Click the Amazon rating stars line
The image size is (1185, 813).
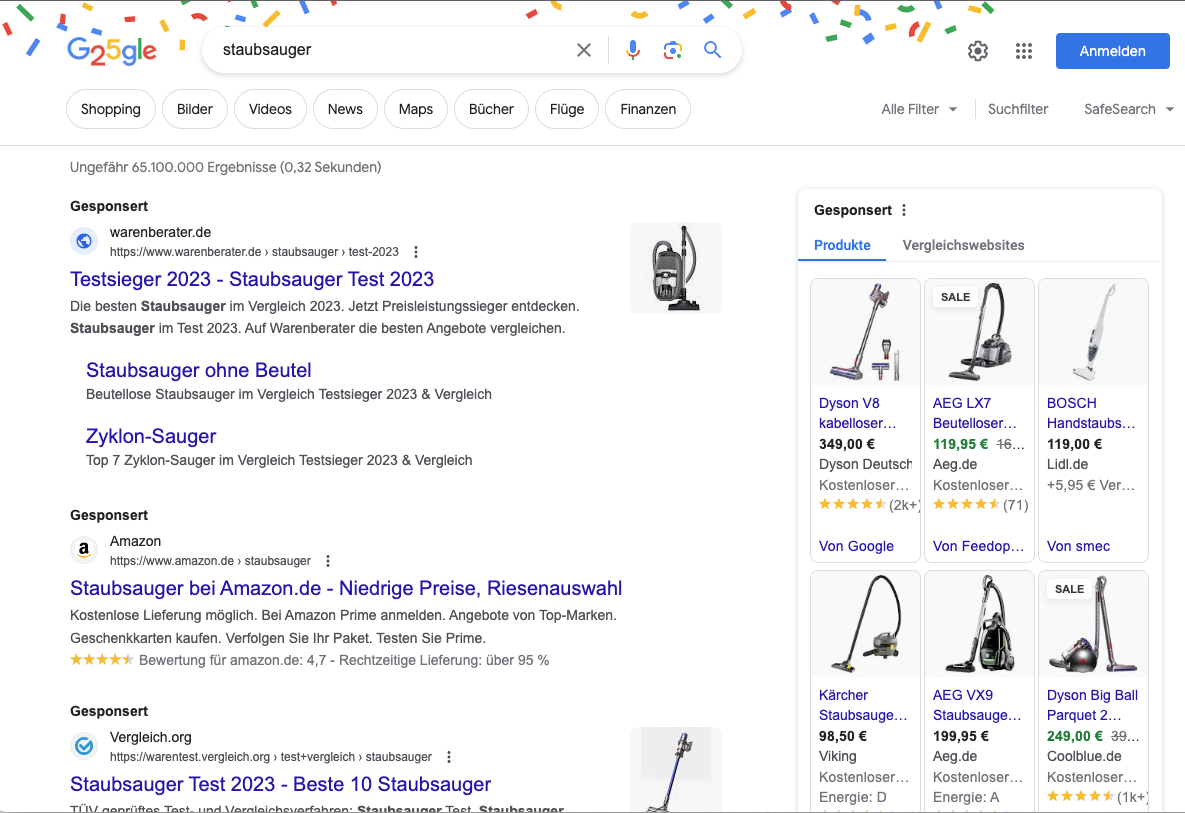coord(310,660)
